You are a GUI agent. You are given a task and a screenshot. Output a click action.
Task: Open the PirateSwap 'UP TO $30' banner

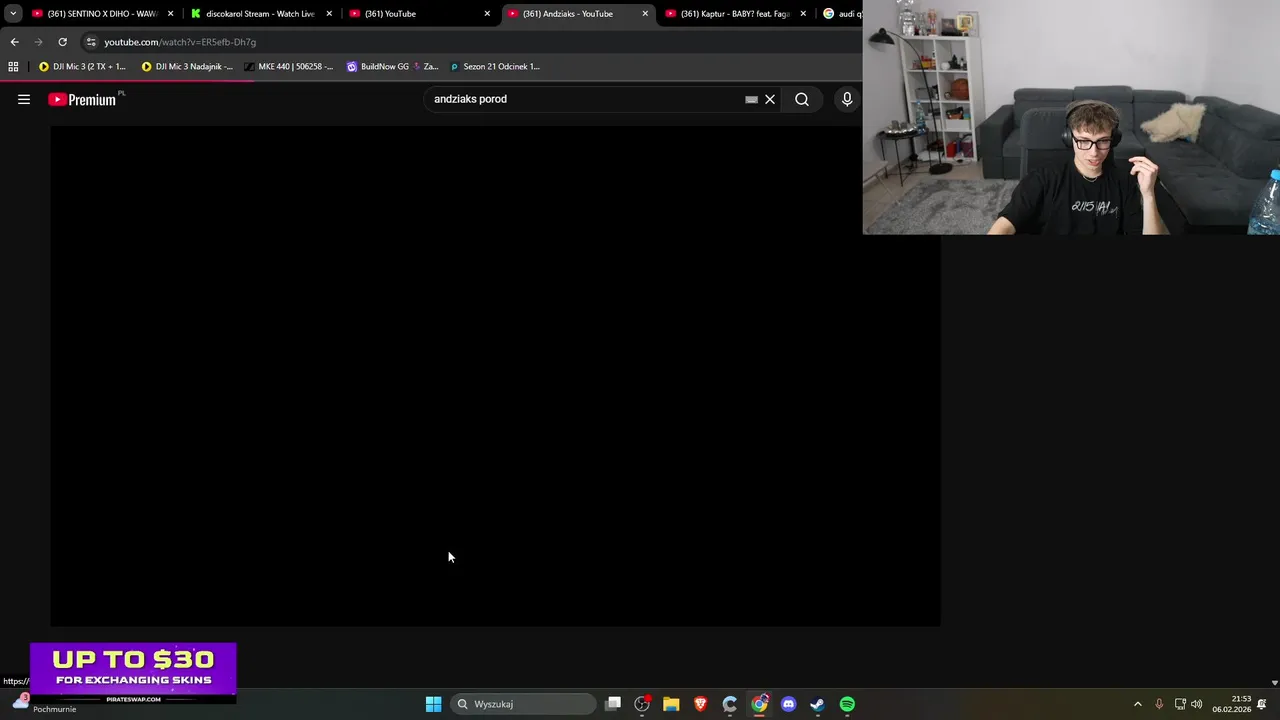[x=133, y=671]
